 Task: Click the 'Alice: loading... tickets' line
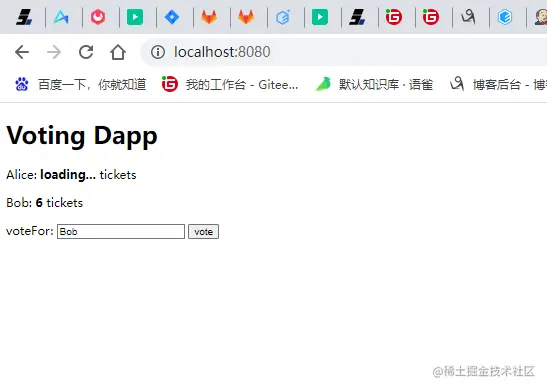[x=71, y=175]
